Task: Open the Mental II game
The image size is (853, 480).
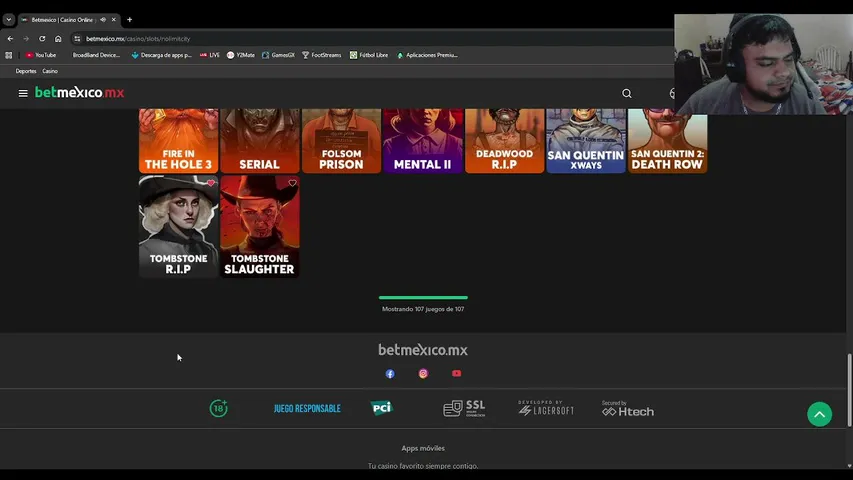Action: 423,140
